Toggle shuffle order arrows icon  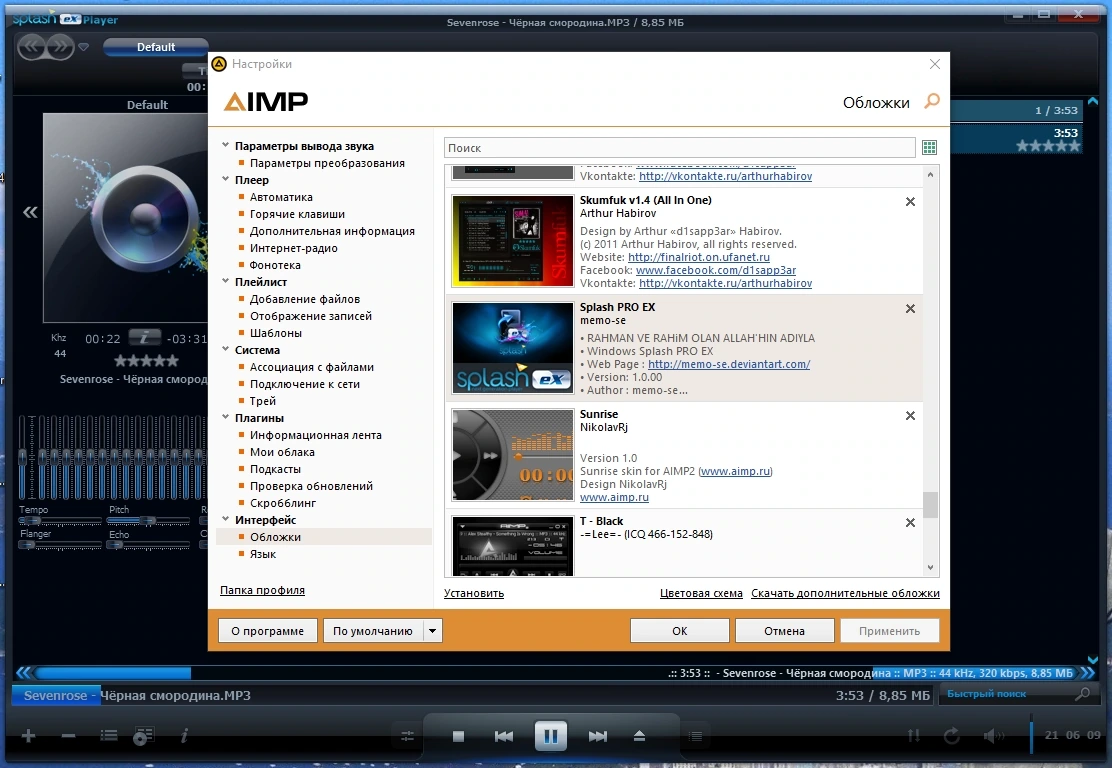click(x=913, y=736)
